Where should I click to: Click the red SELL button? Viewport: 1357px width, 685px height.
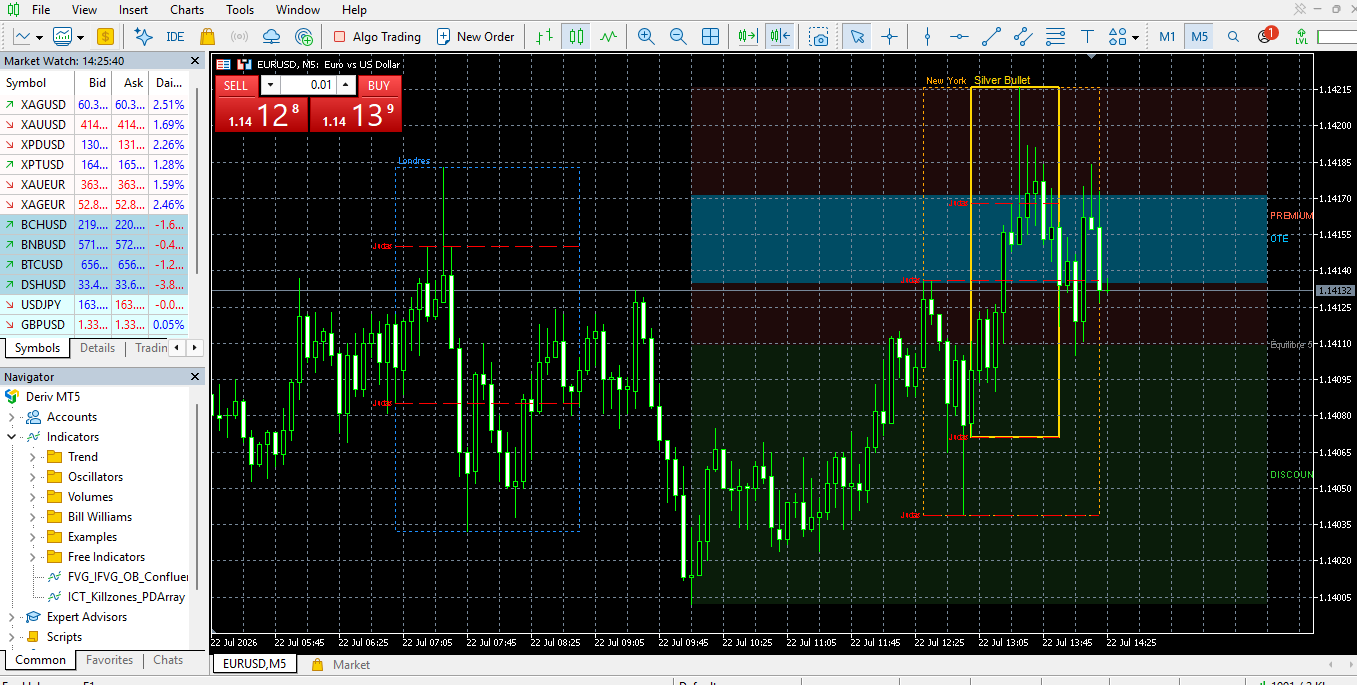(236, 85)
